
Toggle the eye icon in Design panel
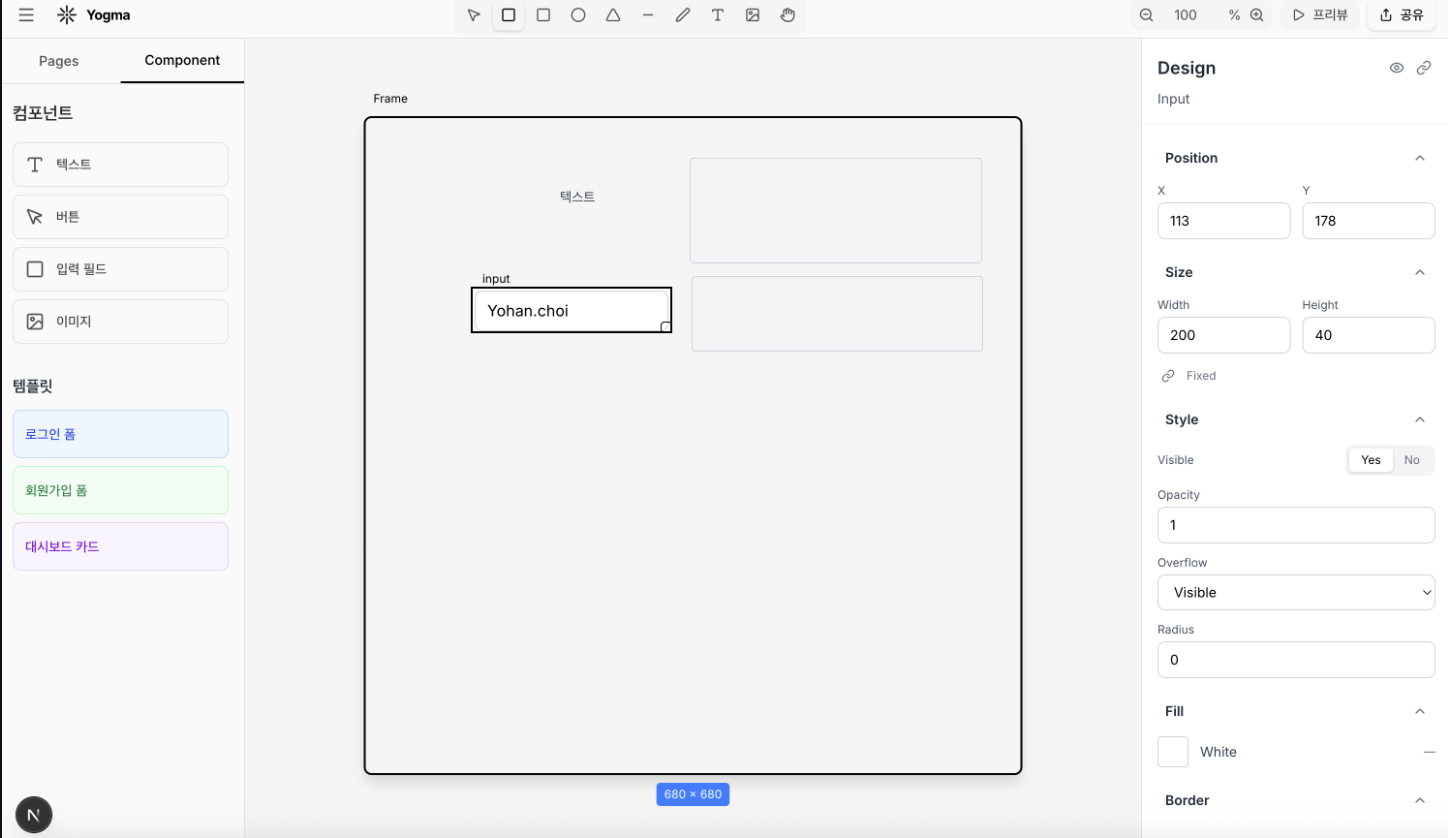point(1396,68)
